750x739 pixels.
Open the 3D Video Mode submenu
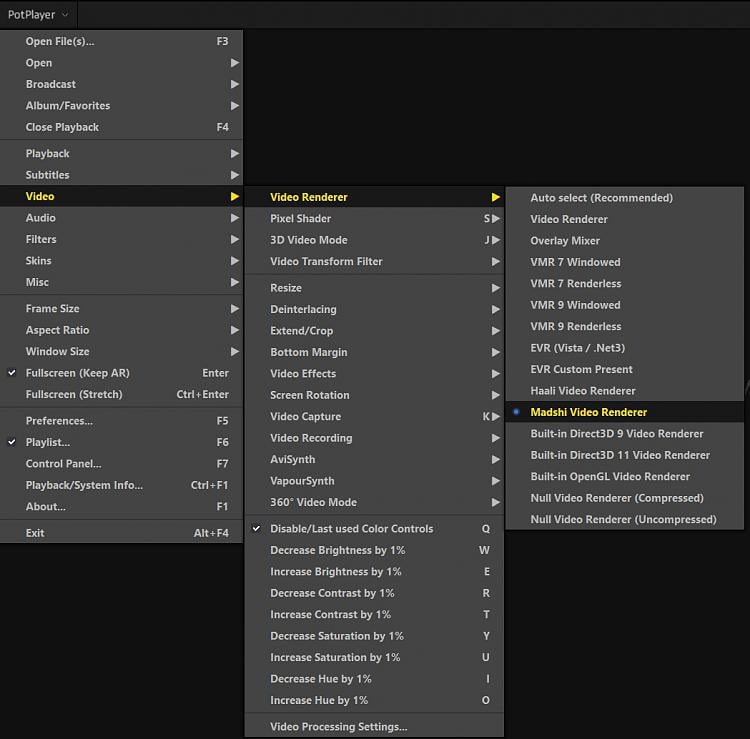[375, 240]
